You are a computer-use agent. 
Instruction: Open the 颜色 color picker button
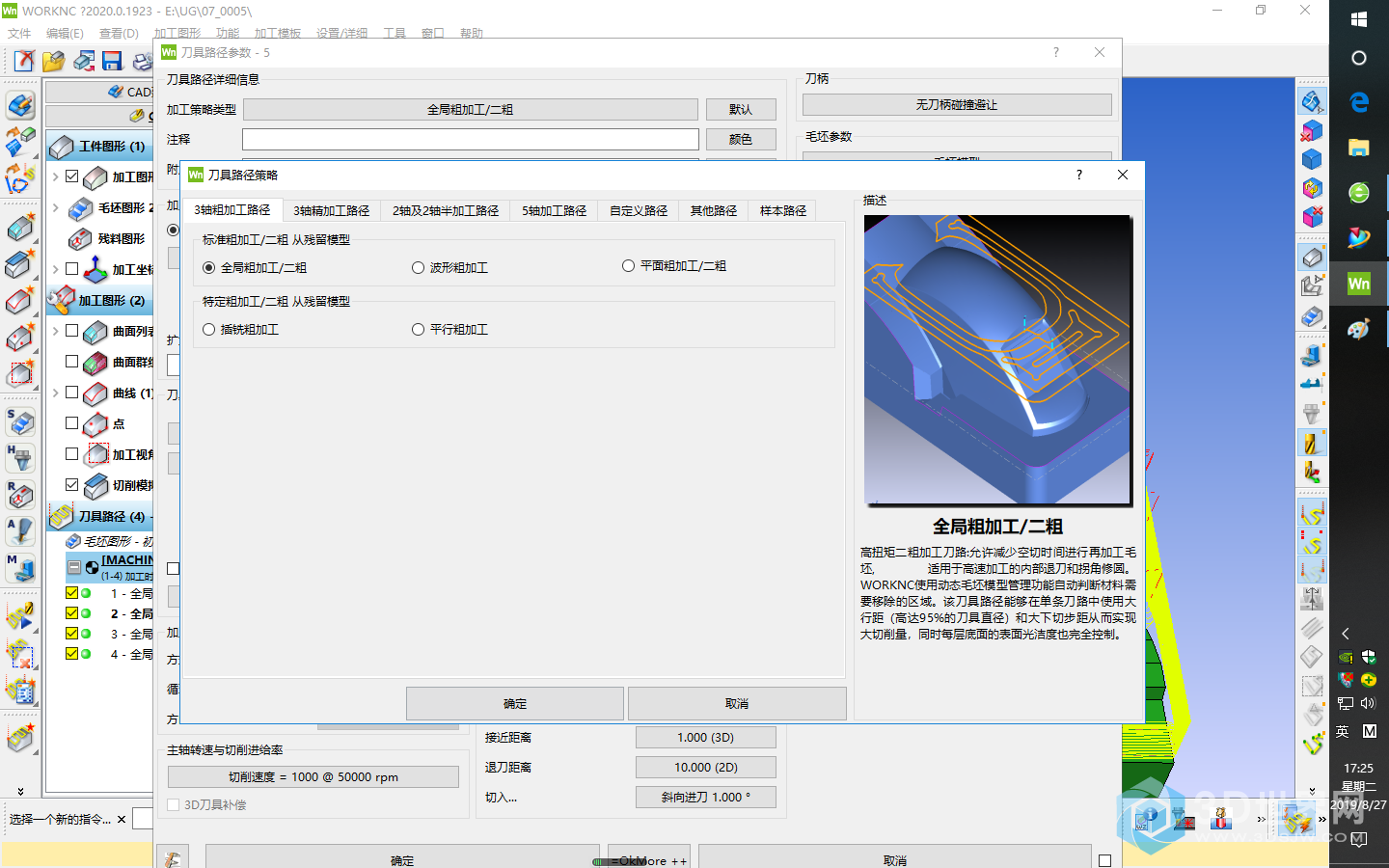[741, 140]
